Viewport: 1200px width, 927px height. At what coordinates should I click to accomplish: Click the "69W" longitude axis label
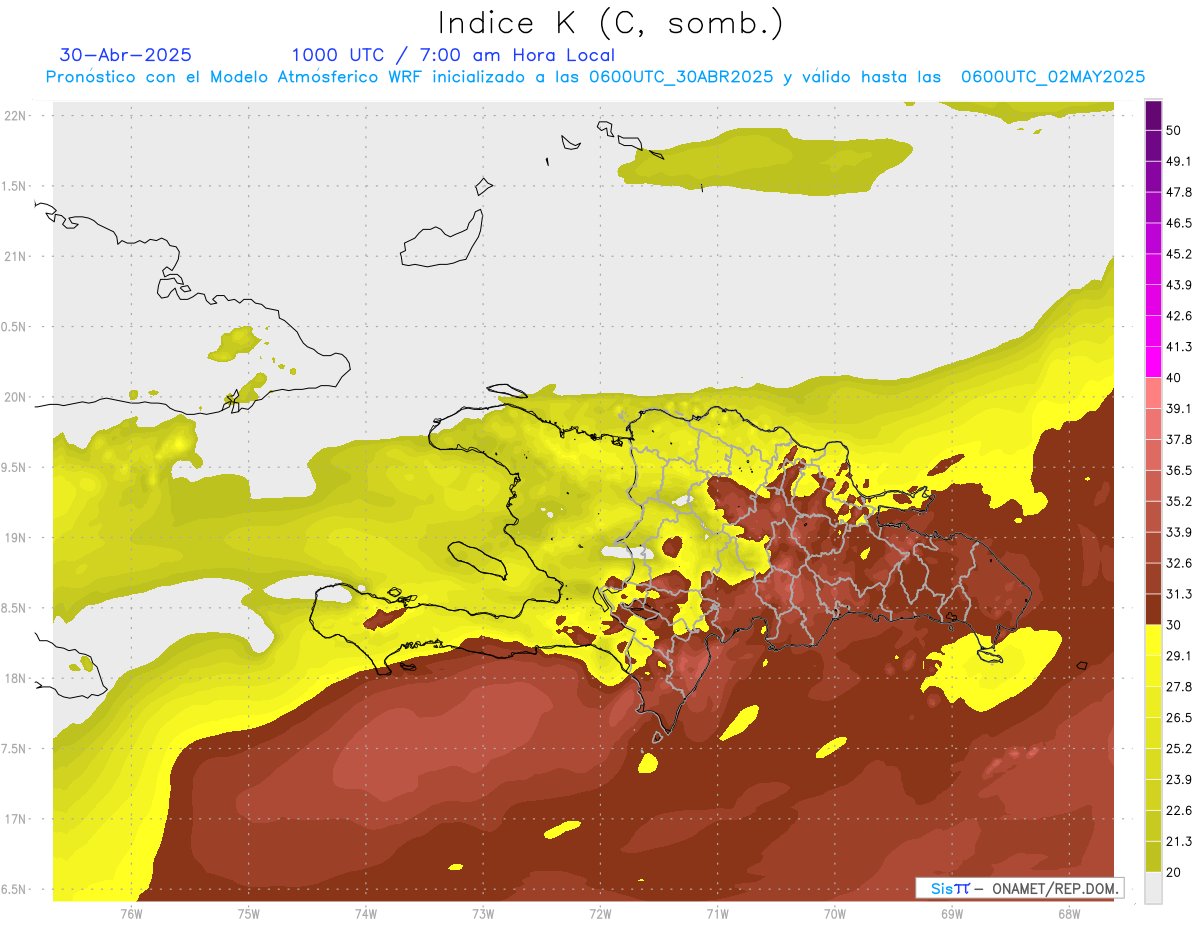point(951,914)
